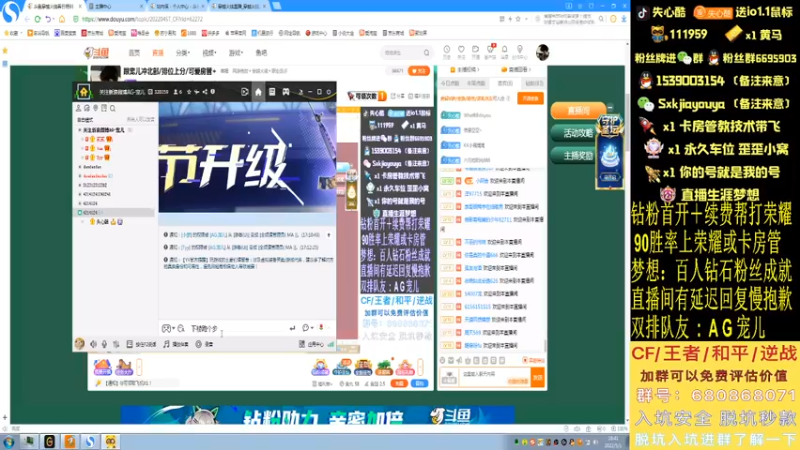The width and height of the screenshot is (800, 450).
Task: Click the YY channel share icon
Action: tap(205, 92)
